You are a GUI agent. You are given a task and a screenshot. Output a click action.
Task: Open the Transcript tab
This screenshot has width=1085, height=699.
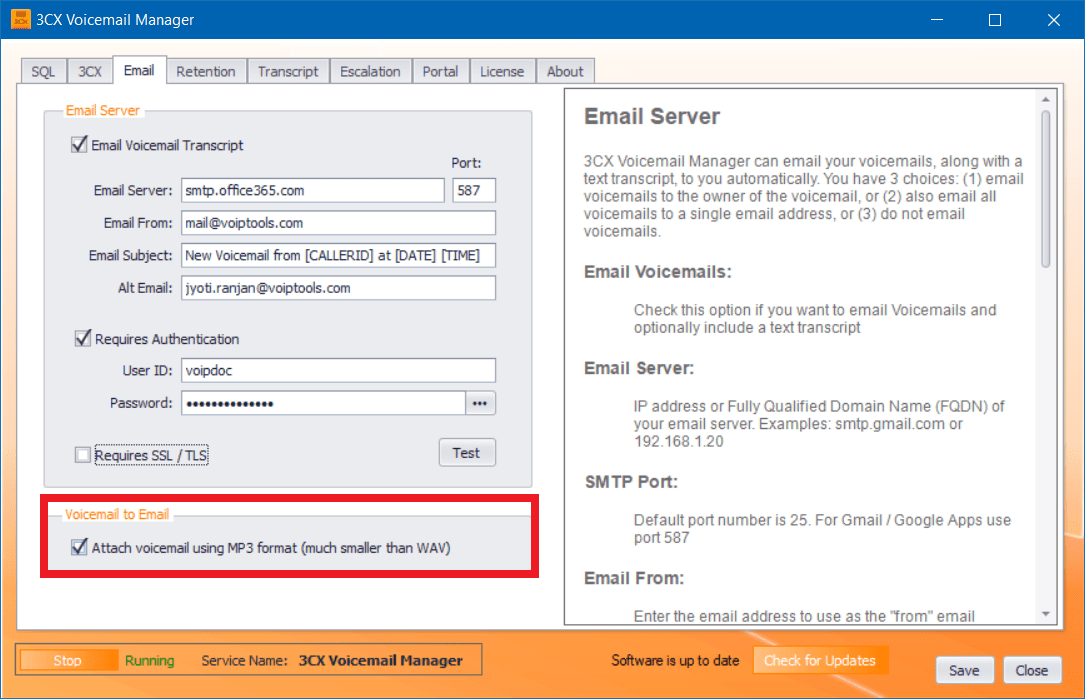(x=288, y=71)
